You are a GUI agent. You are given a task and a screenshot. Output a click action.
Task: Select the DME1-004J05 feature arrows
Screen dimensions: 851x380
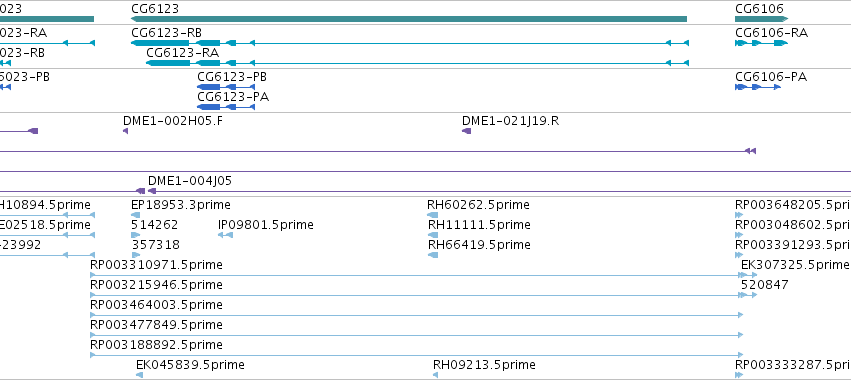pos(146,191)
